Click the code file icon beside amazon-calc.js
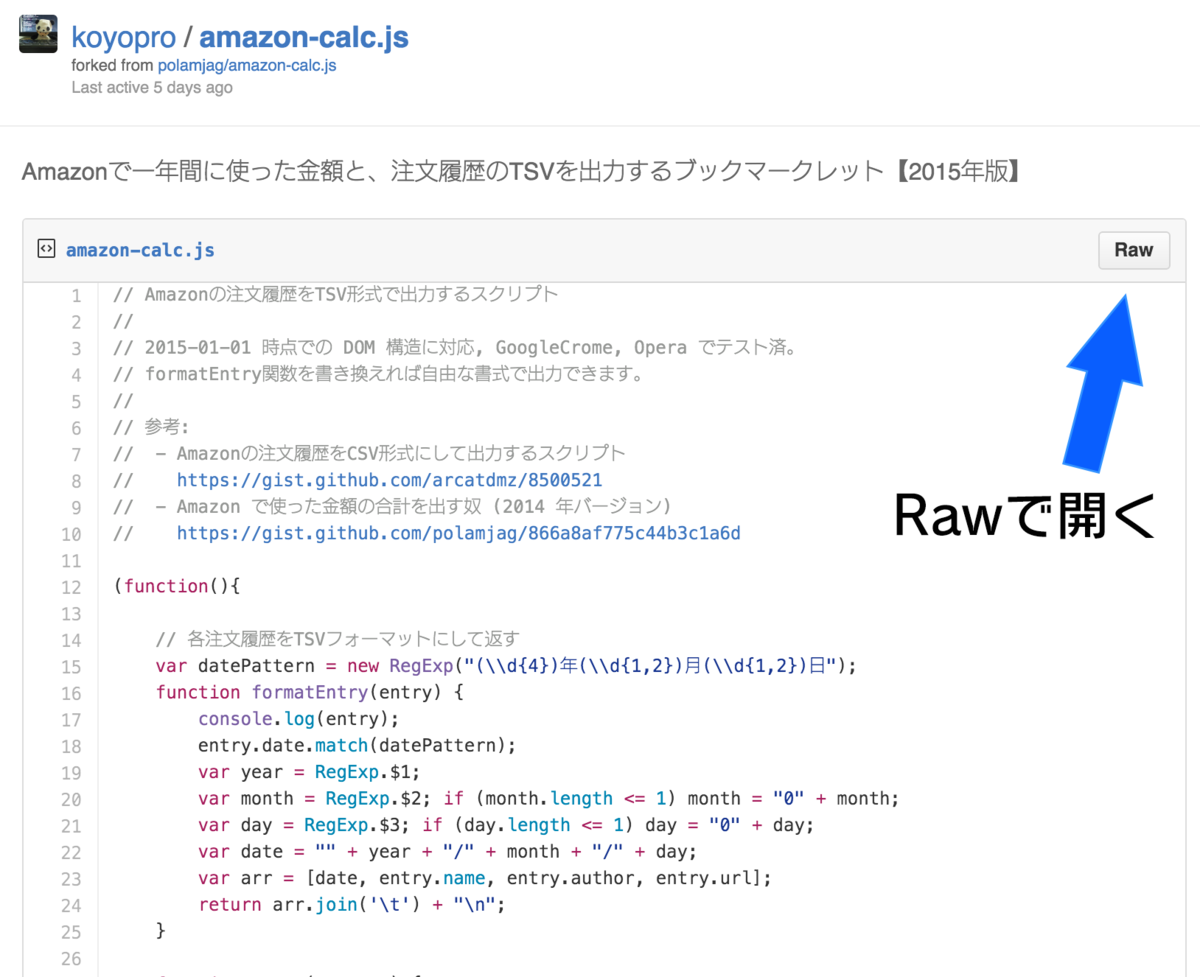This screenshot has width=1200, height=977. coord(46,249)
